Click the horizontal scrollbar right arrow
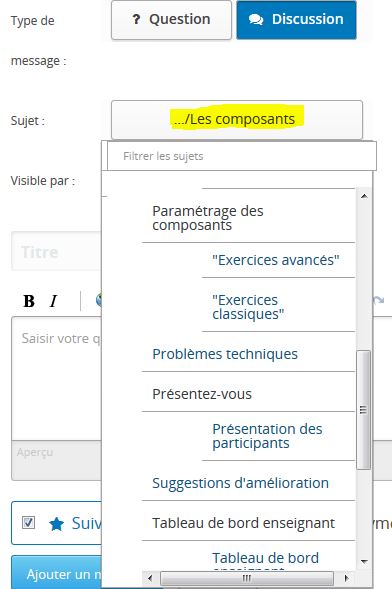 coord(346,578)
